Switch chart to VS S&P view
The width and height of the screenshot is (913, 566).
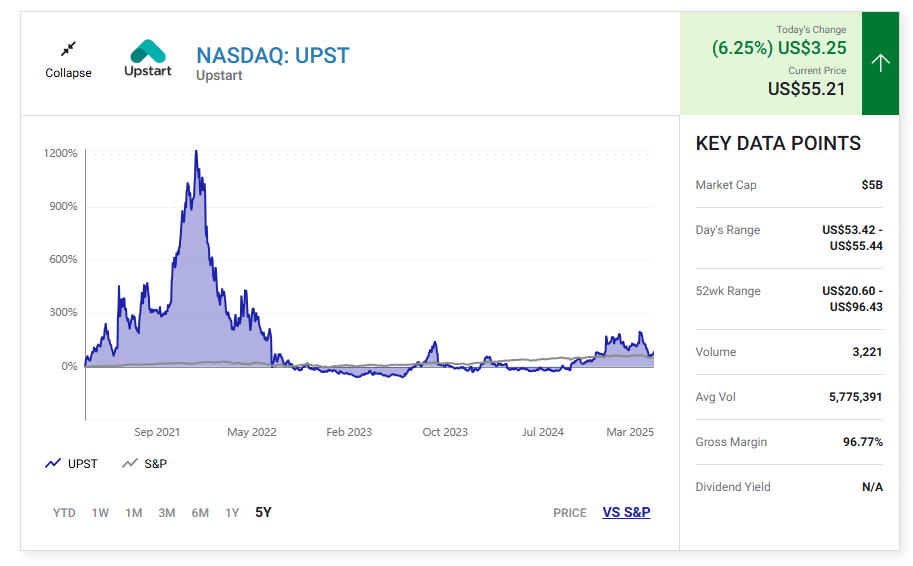tap(626, 512)
